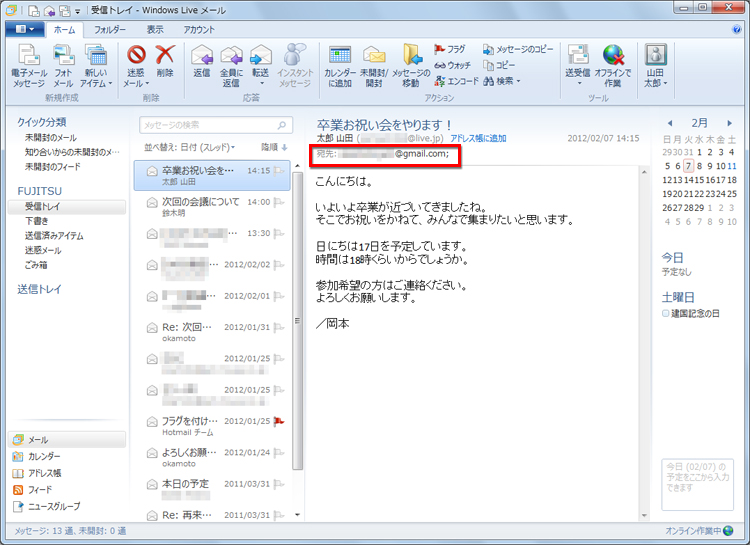Screen dimensions: 750x545
Task: Open the 山田太郎 account menu
Action: tap(655, 66)
